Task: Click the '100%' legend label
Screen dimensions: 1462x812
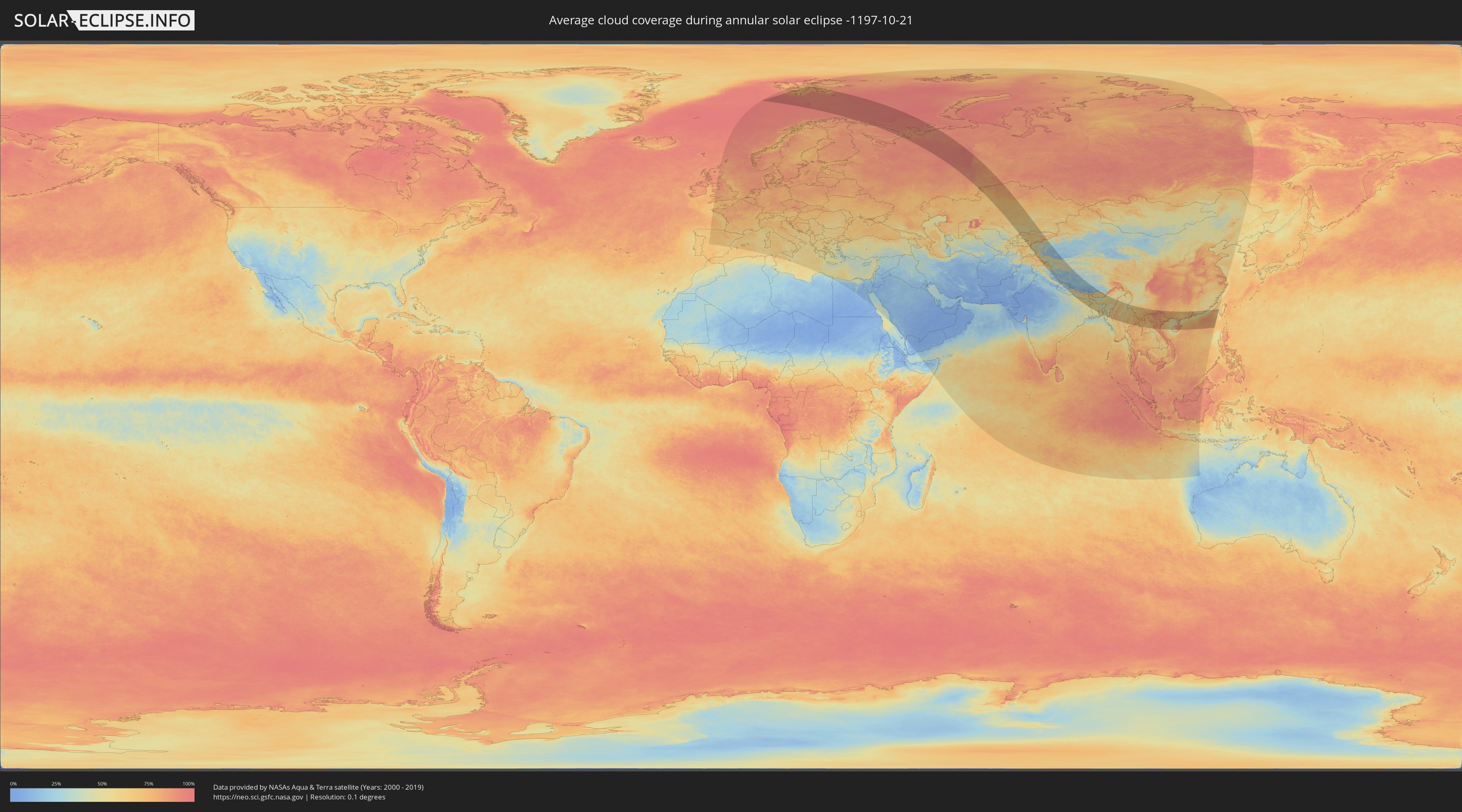Action: (x=188, y=784)
